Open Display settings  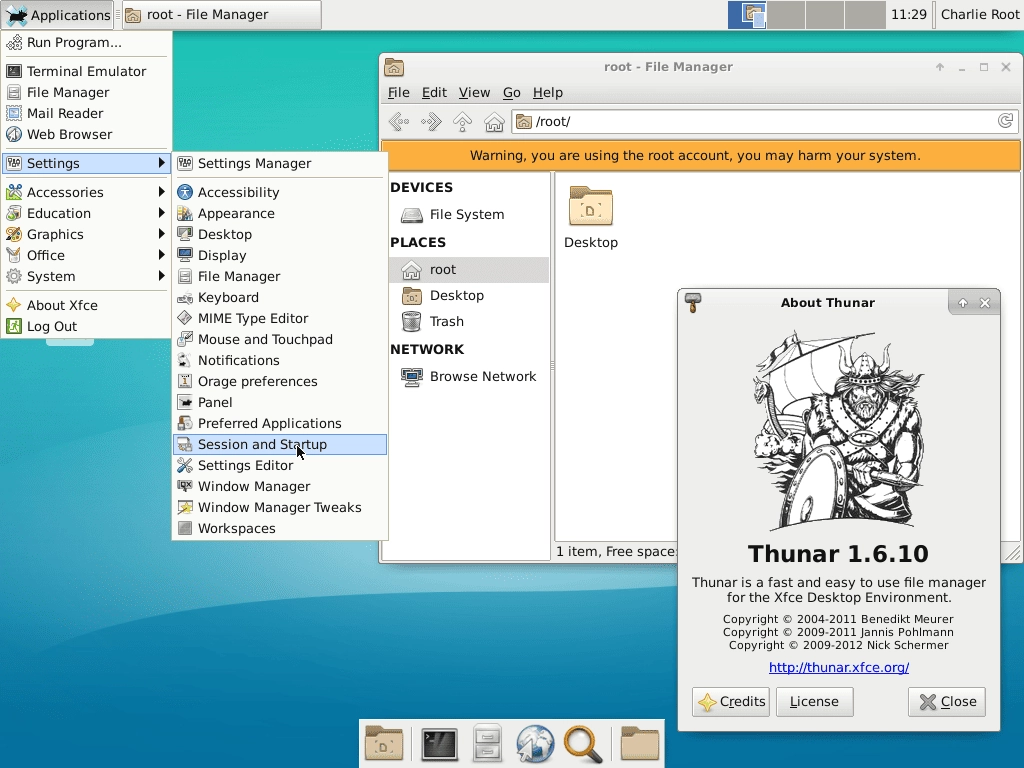pyautogui.click(x=280, y=255)
